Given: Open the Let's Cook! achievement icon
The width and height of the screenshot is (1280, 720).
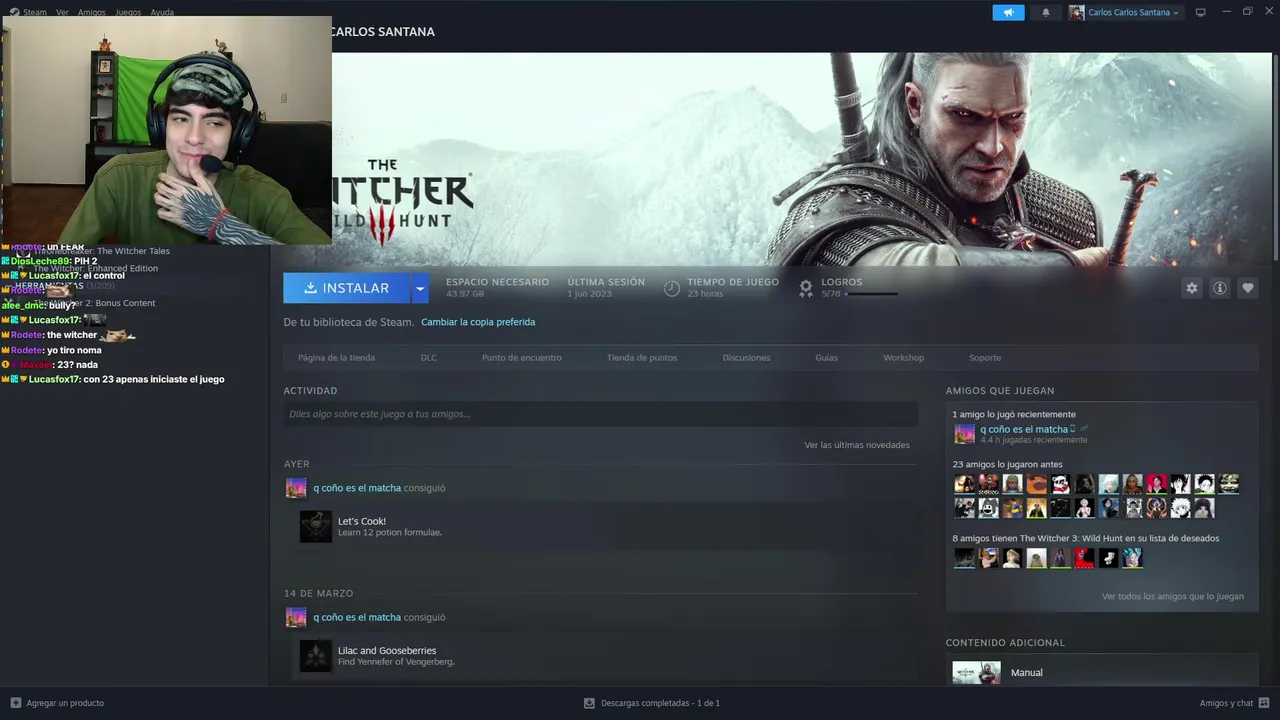Looking at the screenshot, I should [316, 527].
